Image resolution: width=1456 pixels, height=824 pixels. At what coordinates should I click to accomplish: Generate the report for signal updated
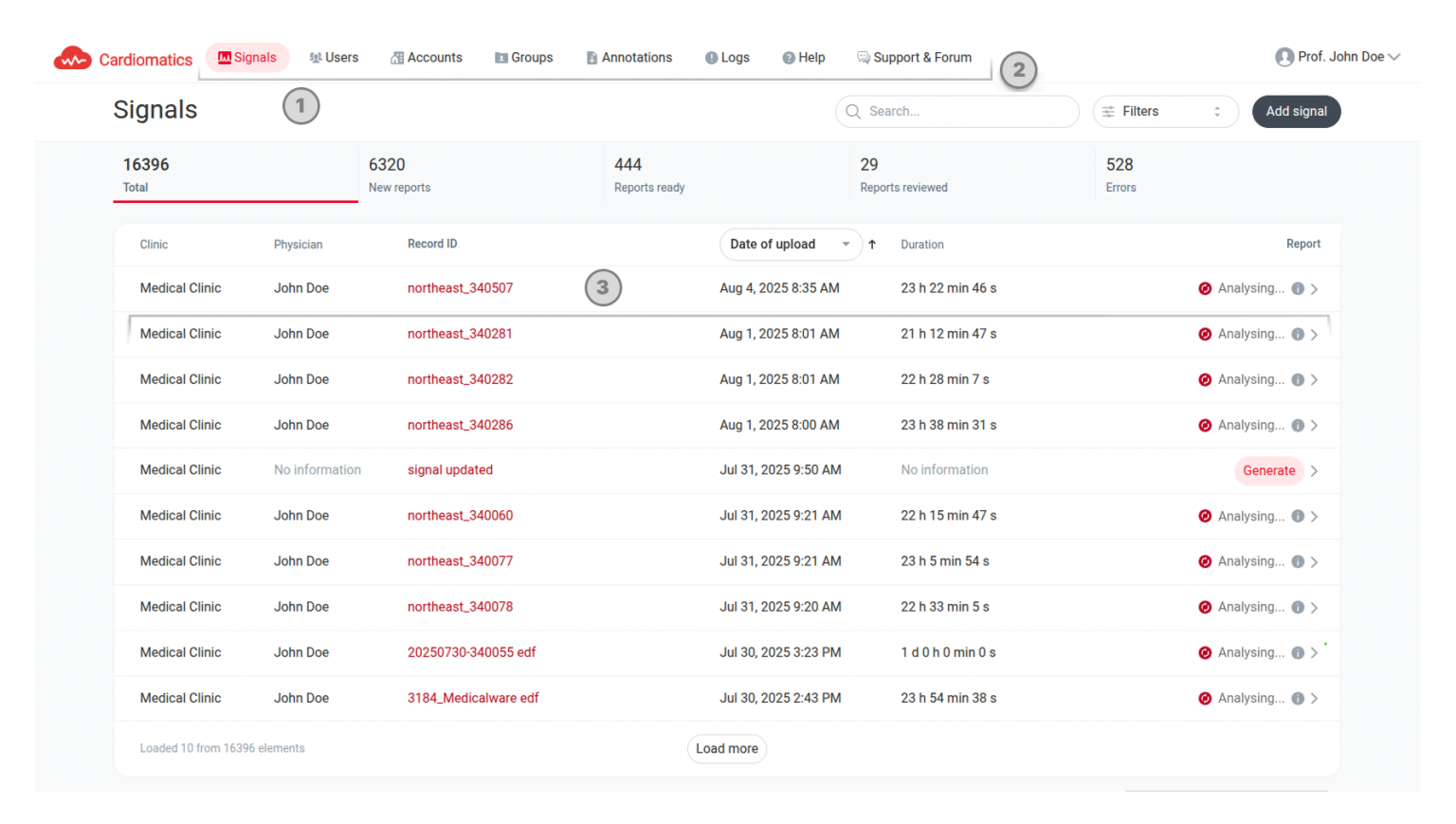click(x=1268, y=471)
